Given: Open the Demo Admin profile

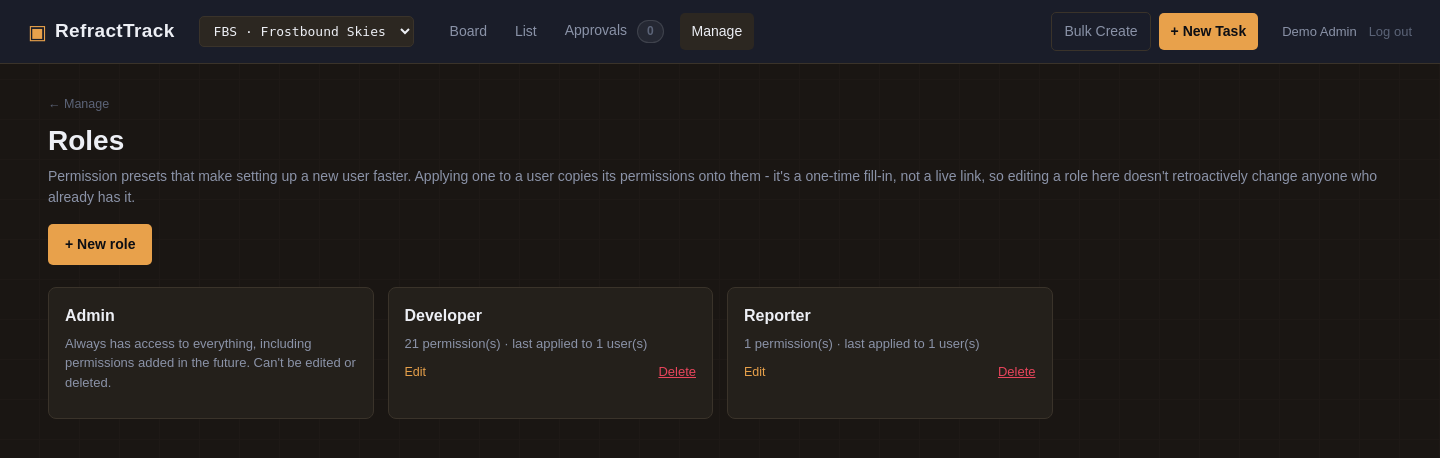Looking at the screenshot, I should click(1319, 31).
